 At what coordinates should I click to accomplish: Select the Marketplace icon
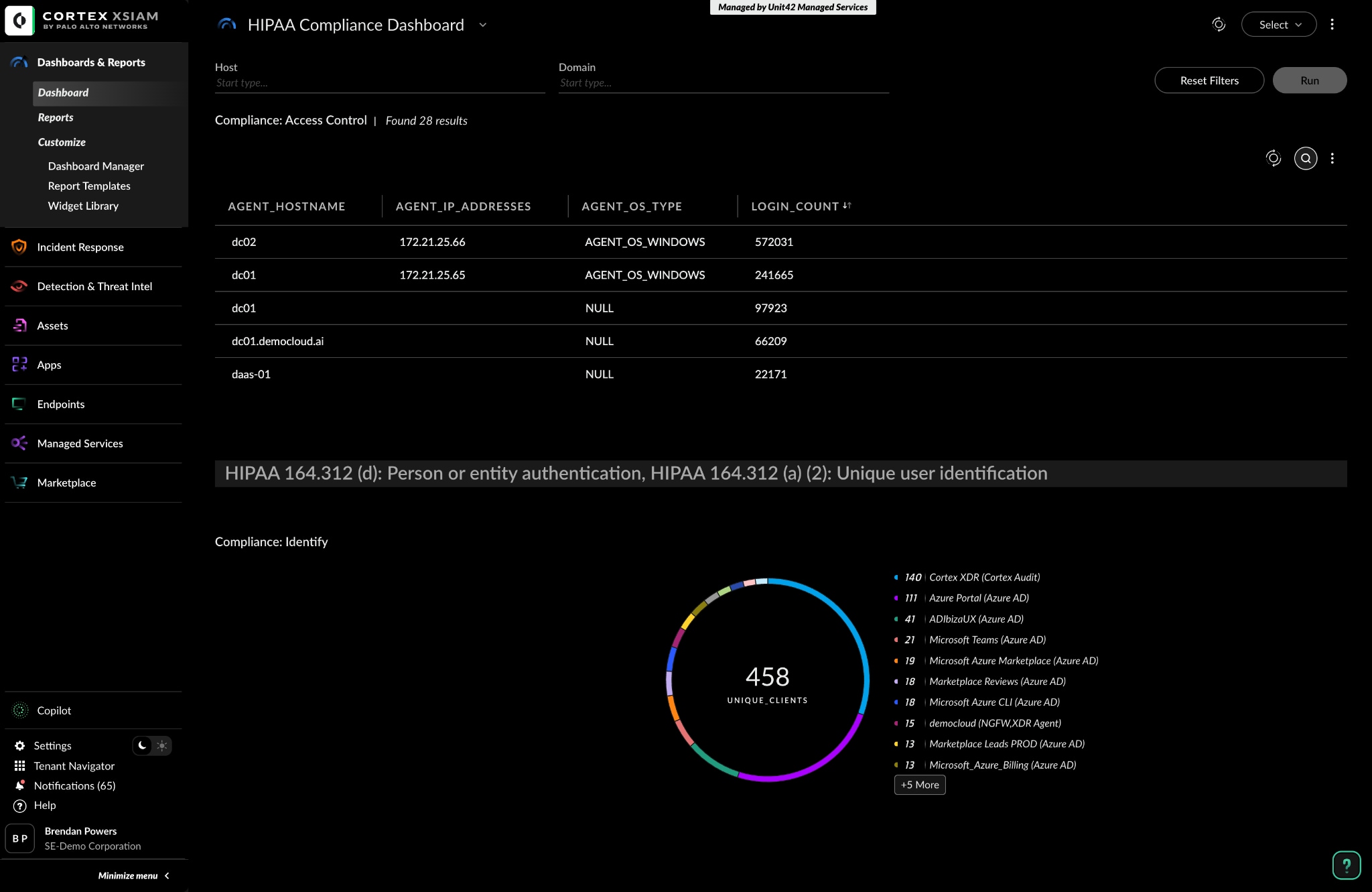19,483
